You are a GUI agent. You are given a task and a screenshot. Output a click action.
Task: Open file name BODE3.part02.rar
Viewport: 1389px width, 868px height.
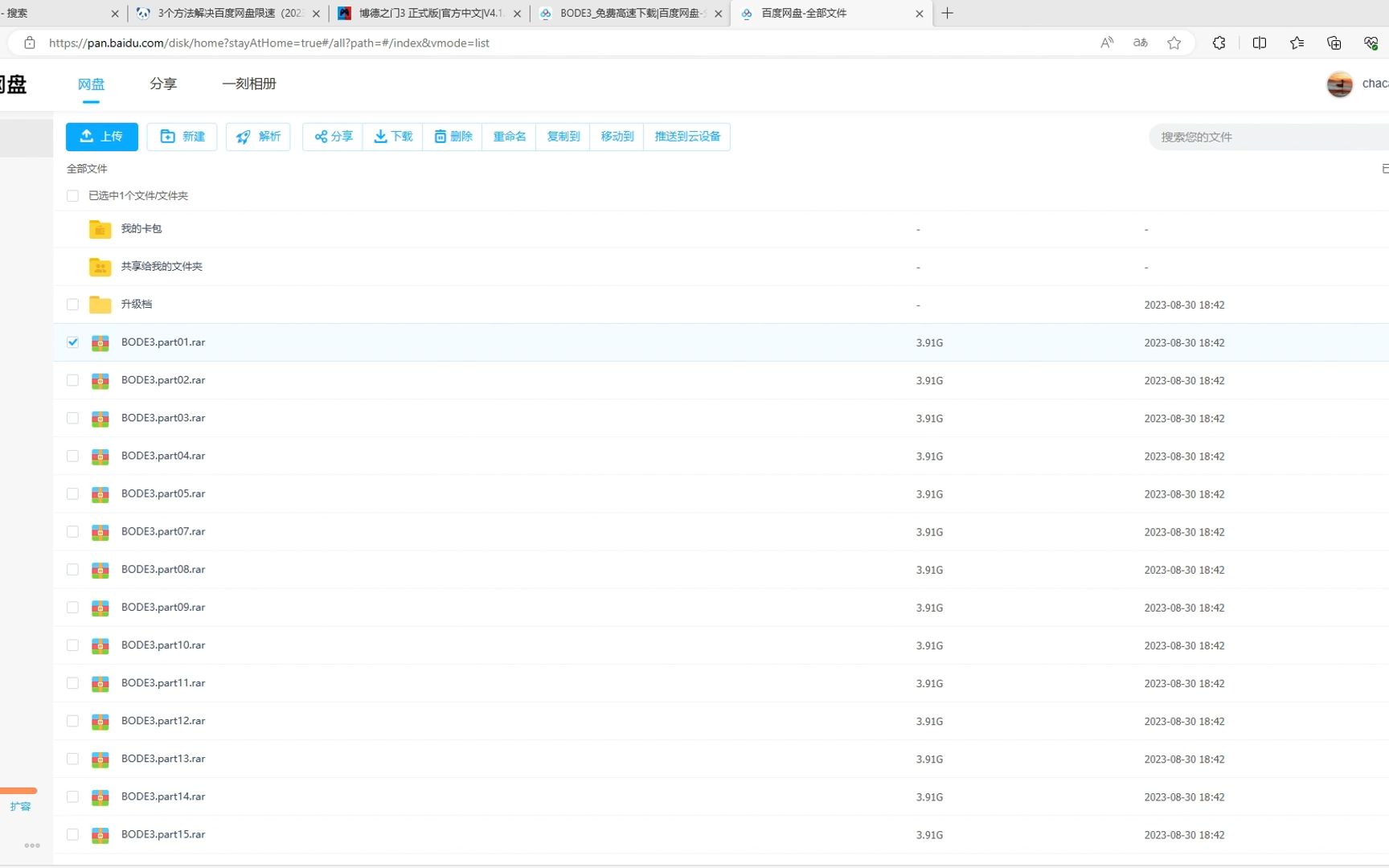click(163, 380)
